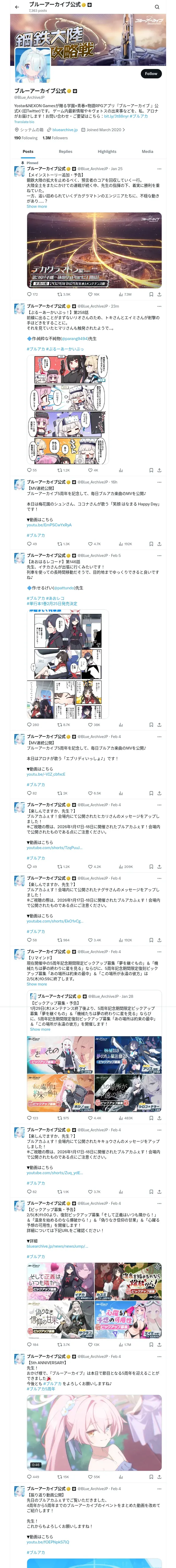Follow the Blue Archive account
The image size is (176, 1568).
151,74
